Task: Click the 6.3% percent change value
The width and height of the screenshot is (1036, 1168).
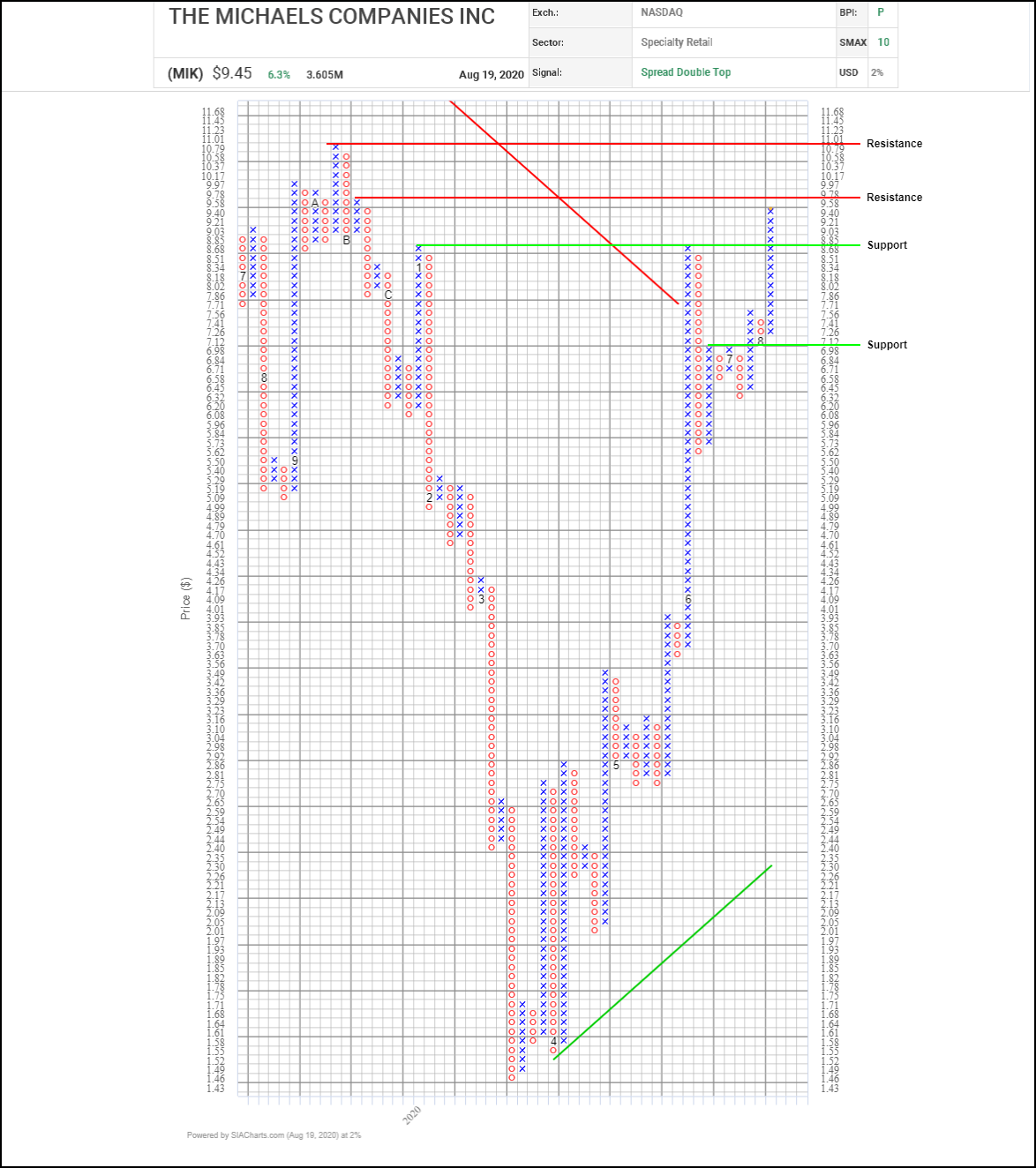Action: [x=279, y=75]
